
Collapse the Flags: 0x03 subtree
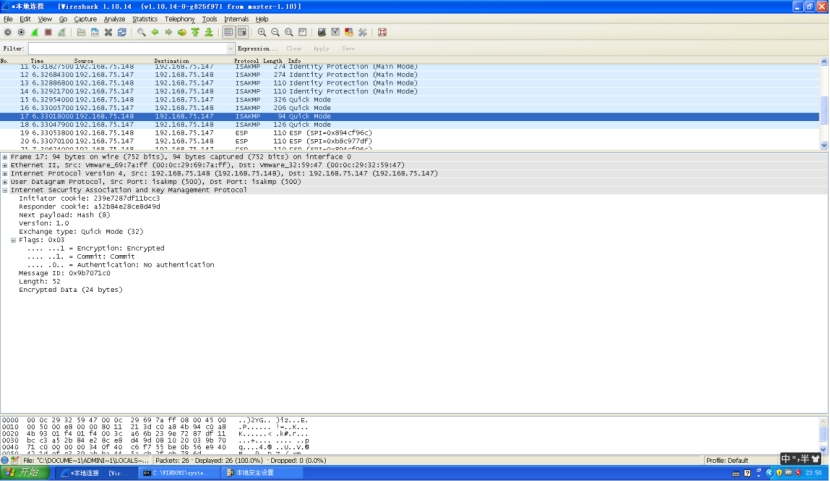point(13,240)
